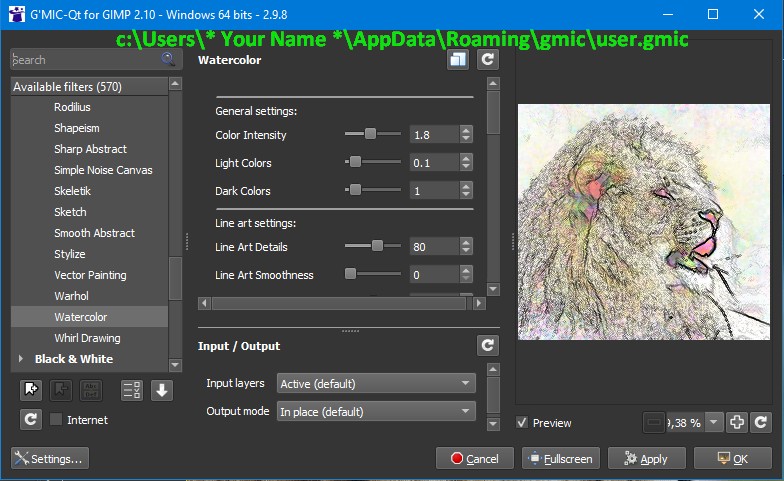The image size is (784, 481).
Task: Choose the Warhol filter
Action: tap(71, 296)
